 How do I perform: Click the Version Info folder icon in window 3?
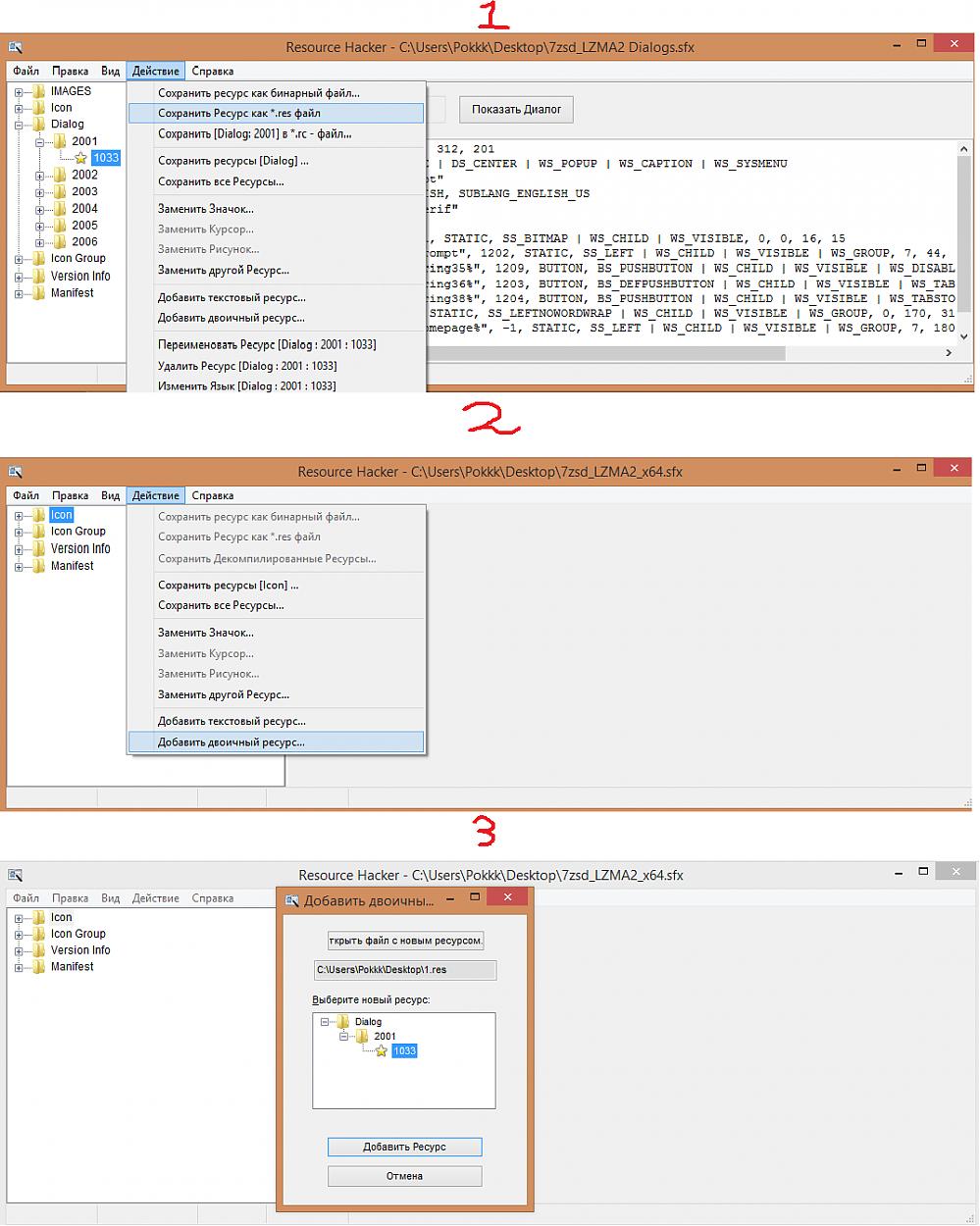click(x=39, y=950)
